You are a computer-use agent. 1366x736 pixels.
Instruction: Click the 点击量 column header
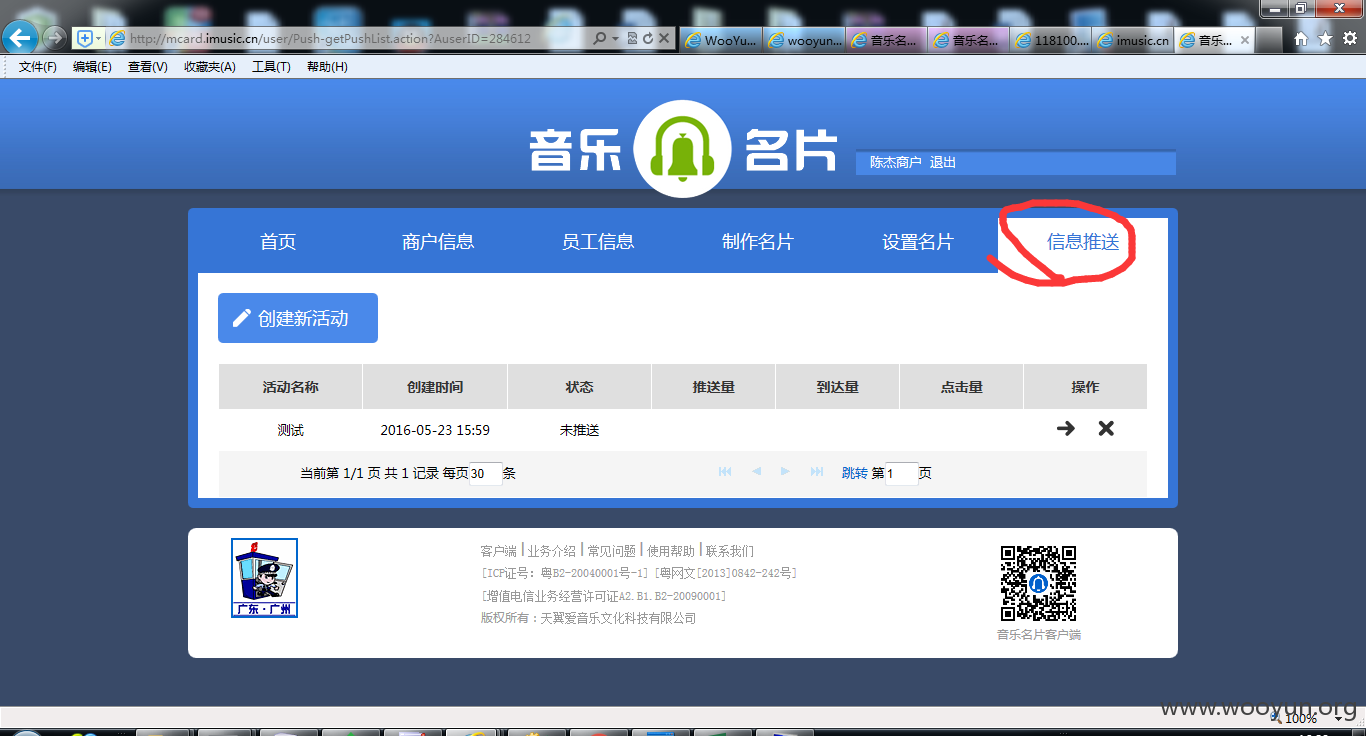point(962,387)
